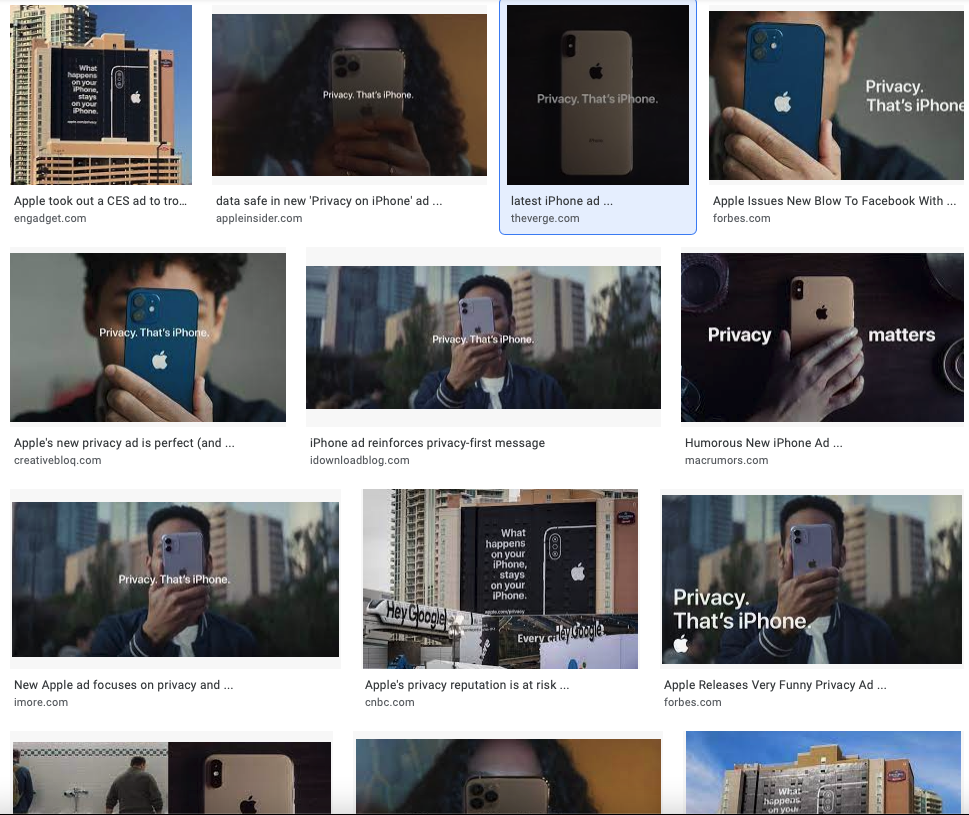Image resolution: width=969 pixels, height=815 pixels.
Task: Click 'New Apple ad focuses on privacy' title
Action: click(x=124, y=685)
